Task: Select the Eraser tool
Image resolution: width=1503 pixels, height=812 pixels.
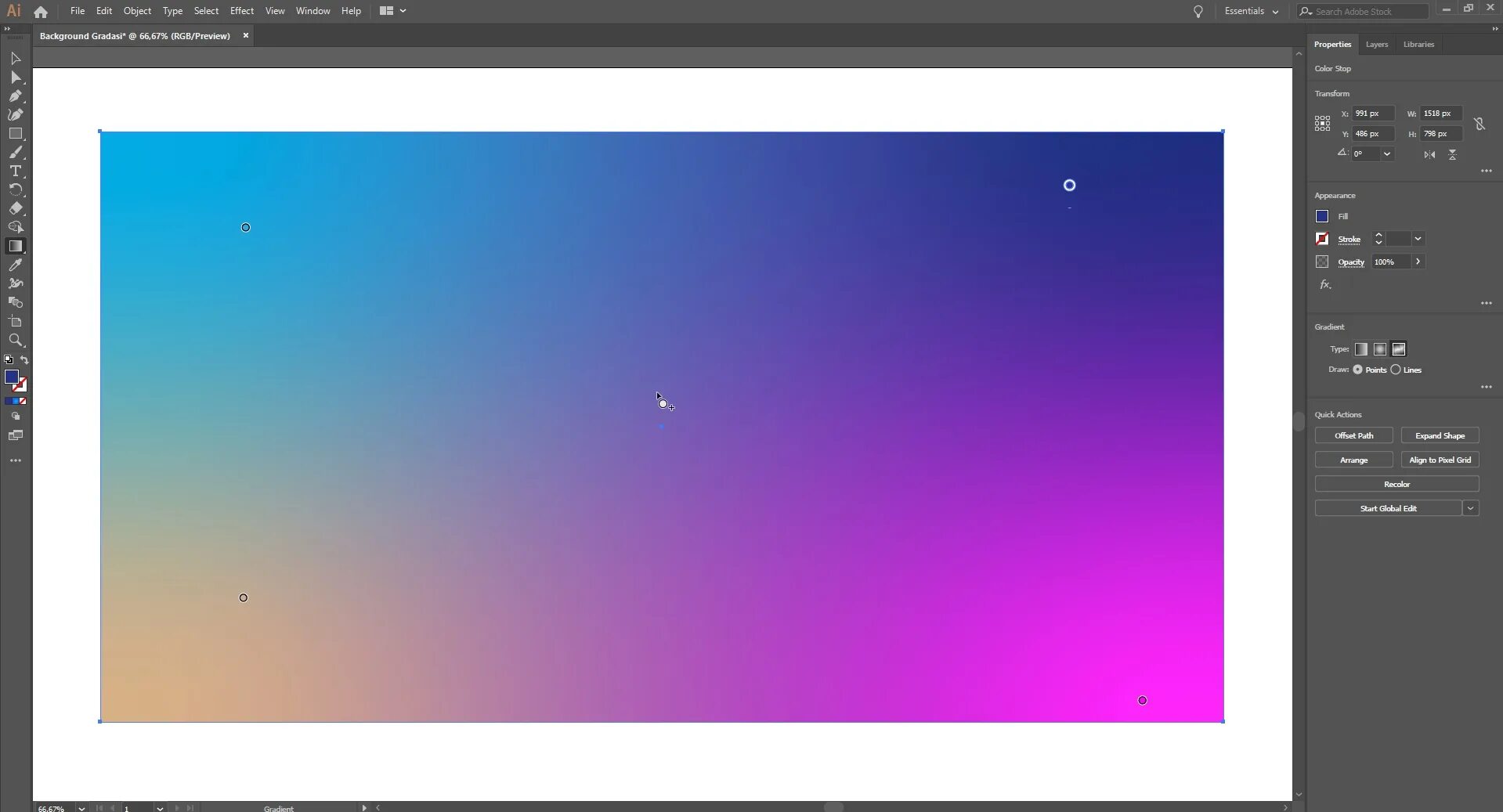Action: click(x=16, y=209)
